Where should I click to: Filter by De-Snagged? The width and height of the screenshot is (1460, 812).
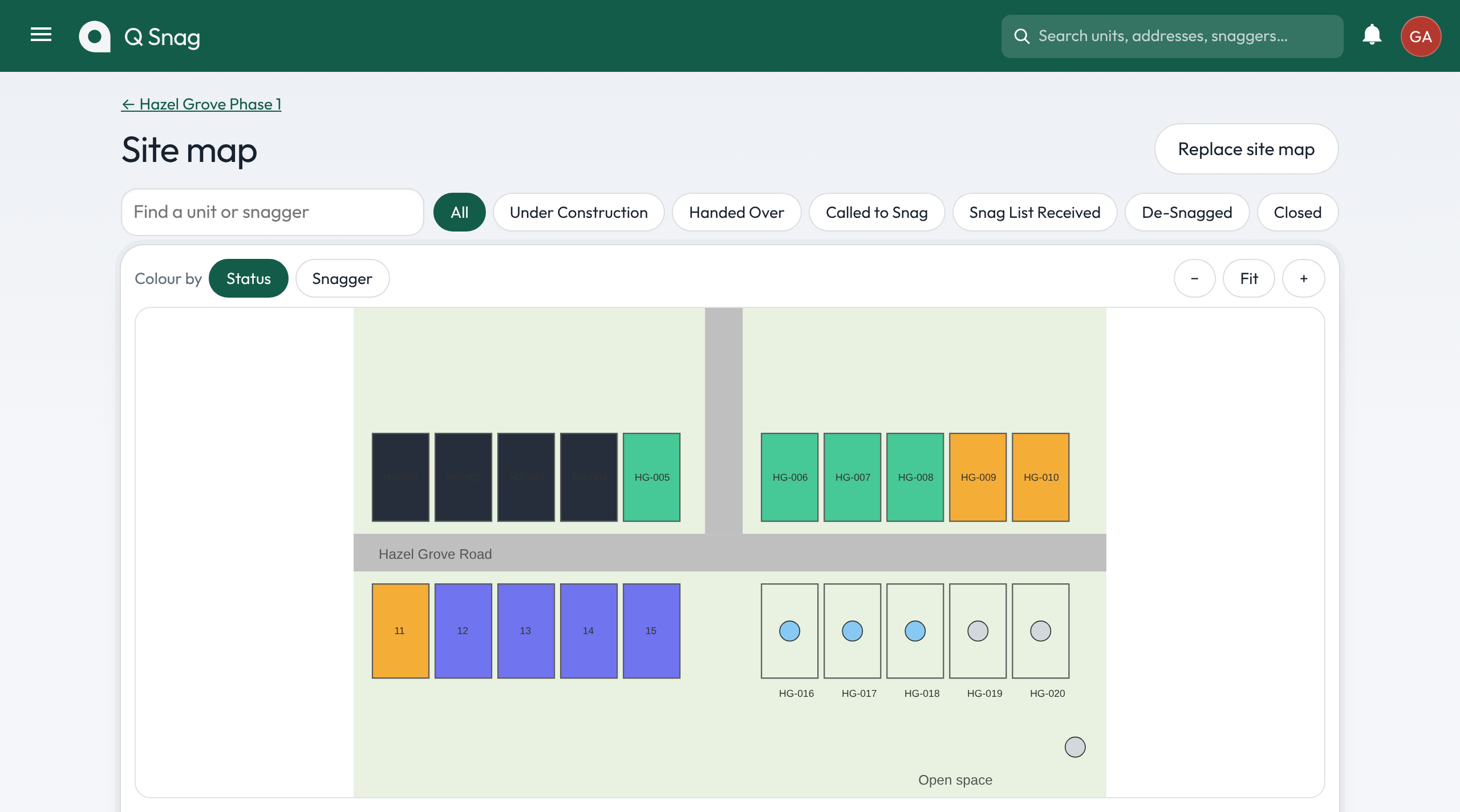coord(1187,212)
